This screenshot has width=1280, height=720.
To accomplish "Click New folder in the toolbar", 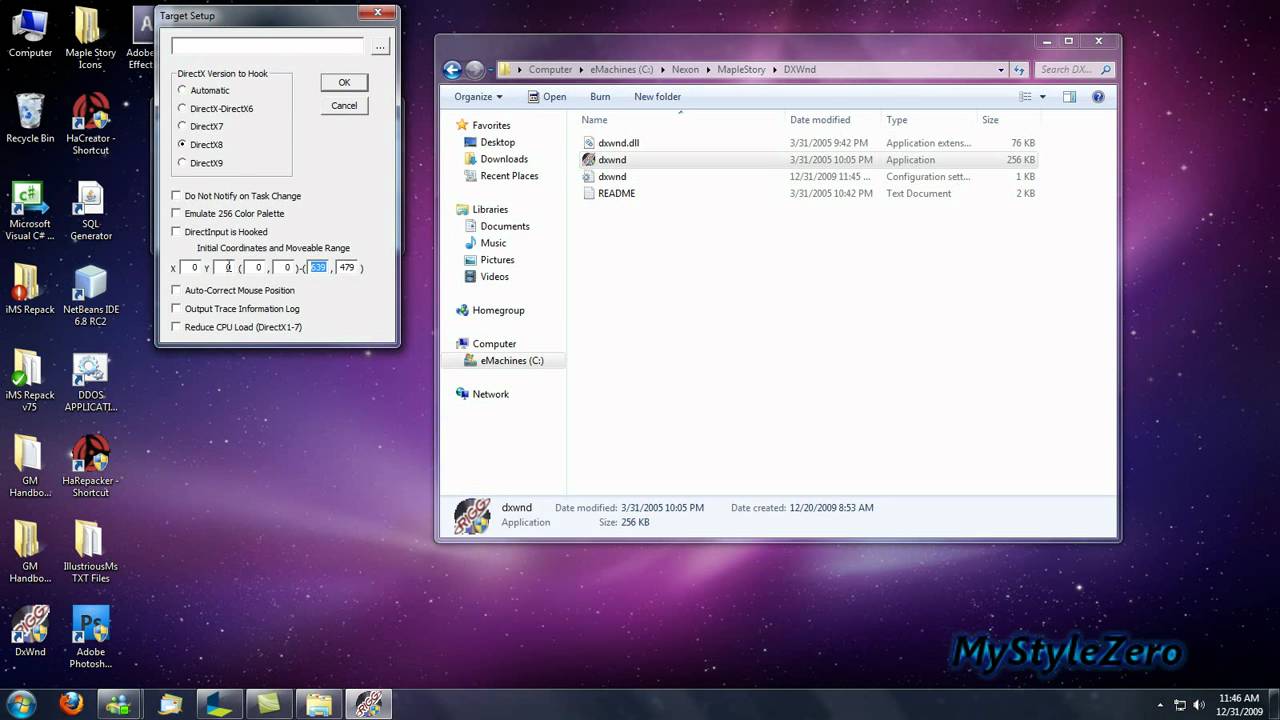I will [x=657, y=97].
